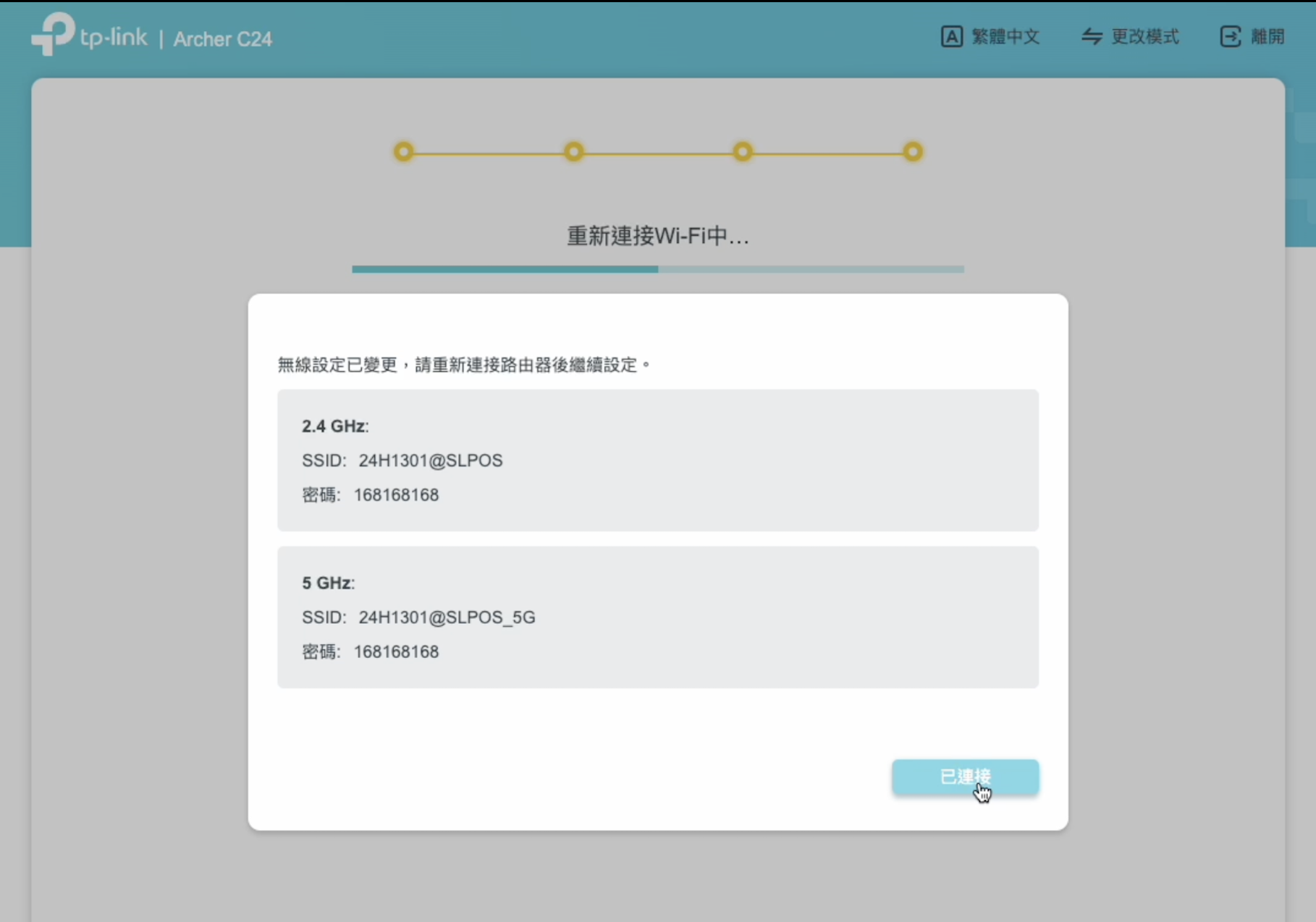The height and width of the screenshot is (922, 1316).
Task: Click the logout door icon
Action: point(1231,36)
